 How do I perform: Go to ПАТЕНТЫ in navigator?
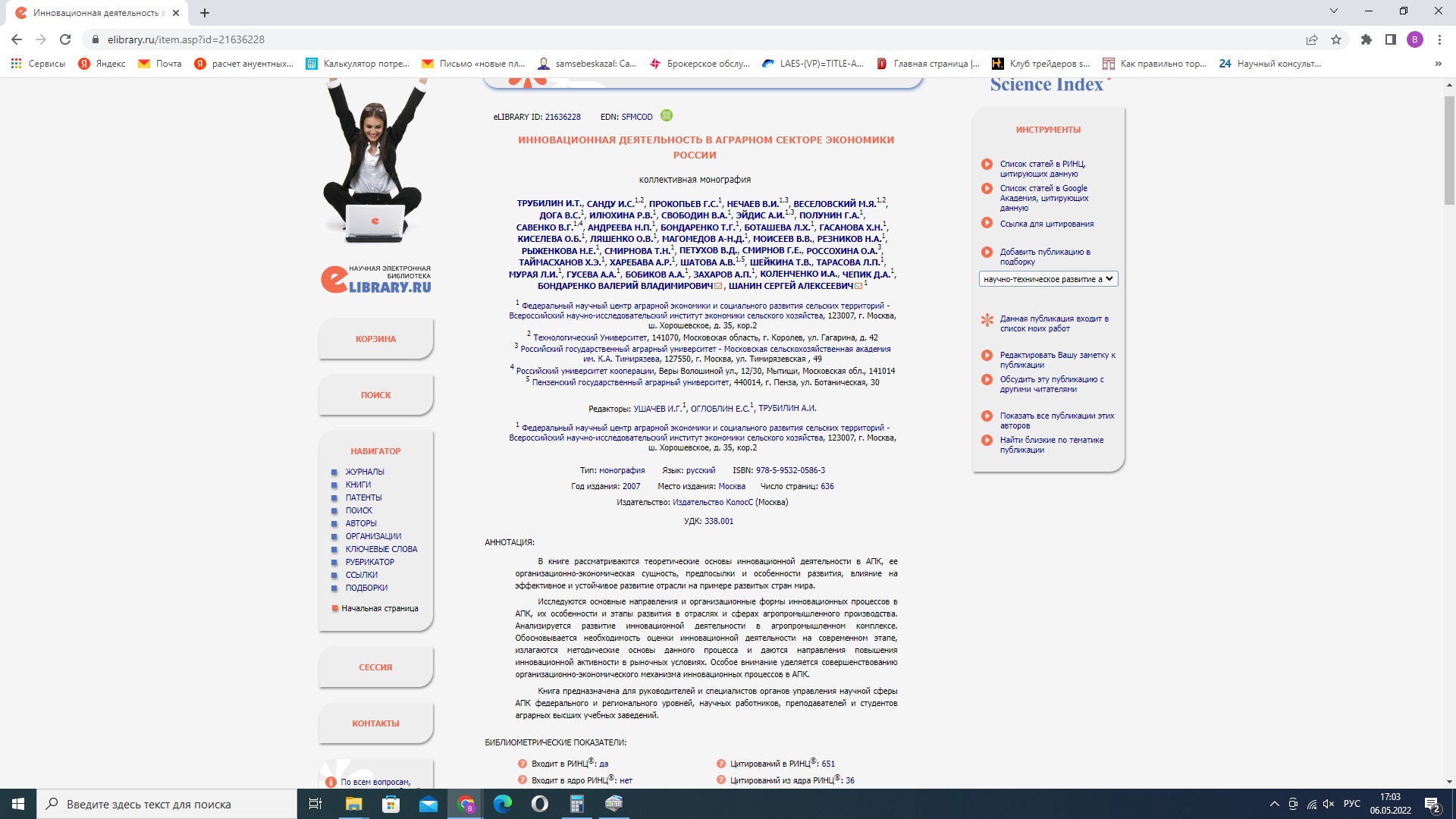(x=363, y=497)
